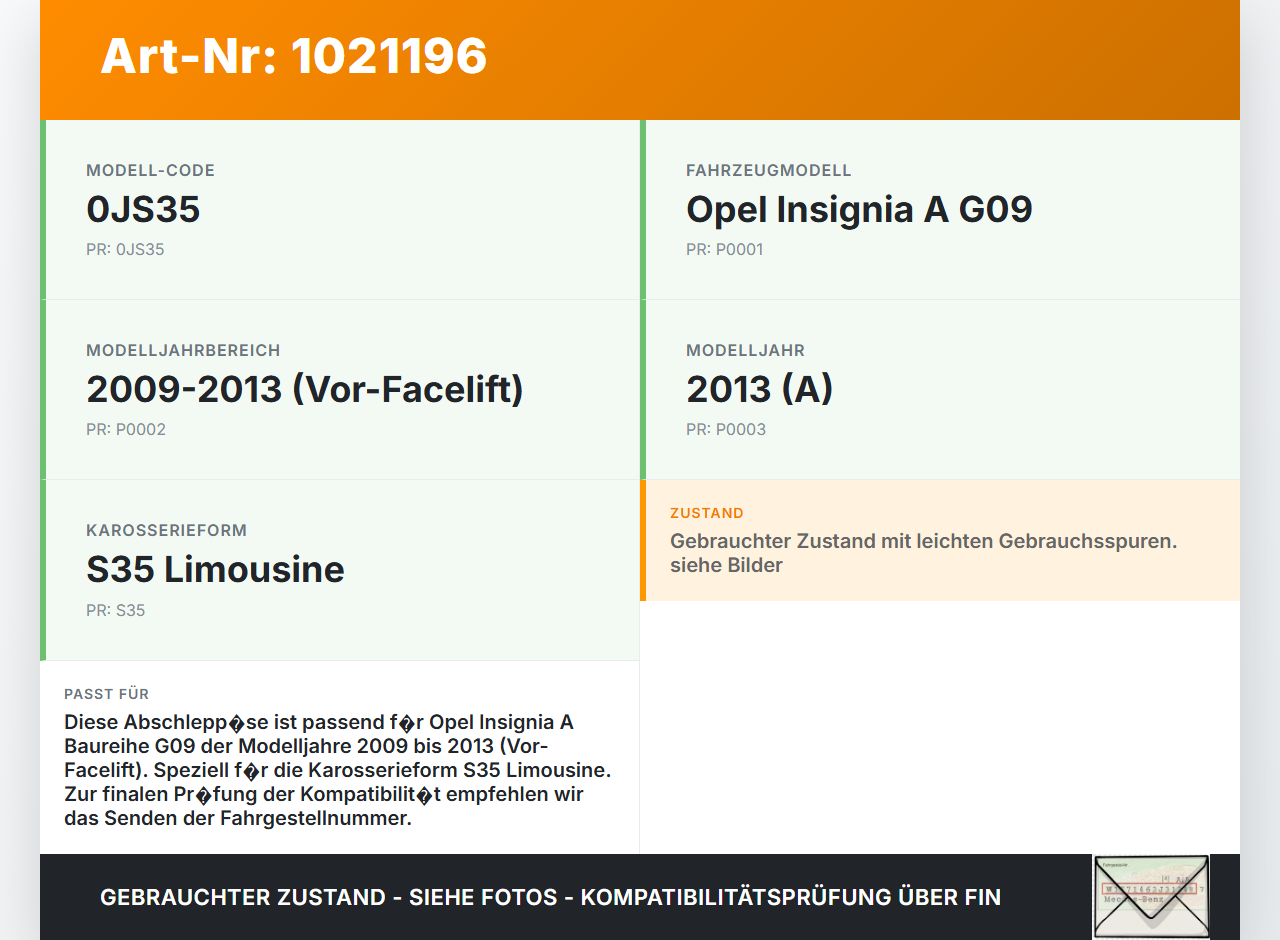1280x940 pixels.
Task: Click the KAROSSERIEFORM label
Action: tap(166, 530)
